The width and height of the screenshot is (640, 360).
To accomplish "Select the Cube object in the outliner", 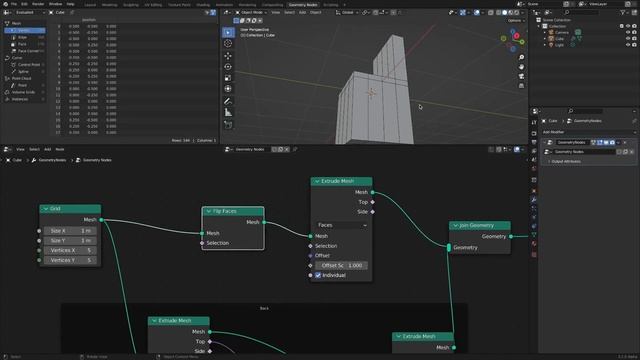I will tap(560, 38).
